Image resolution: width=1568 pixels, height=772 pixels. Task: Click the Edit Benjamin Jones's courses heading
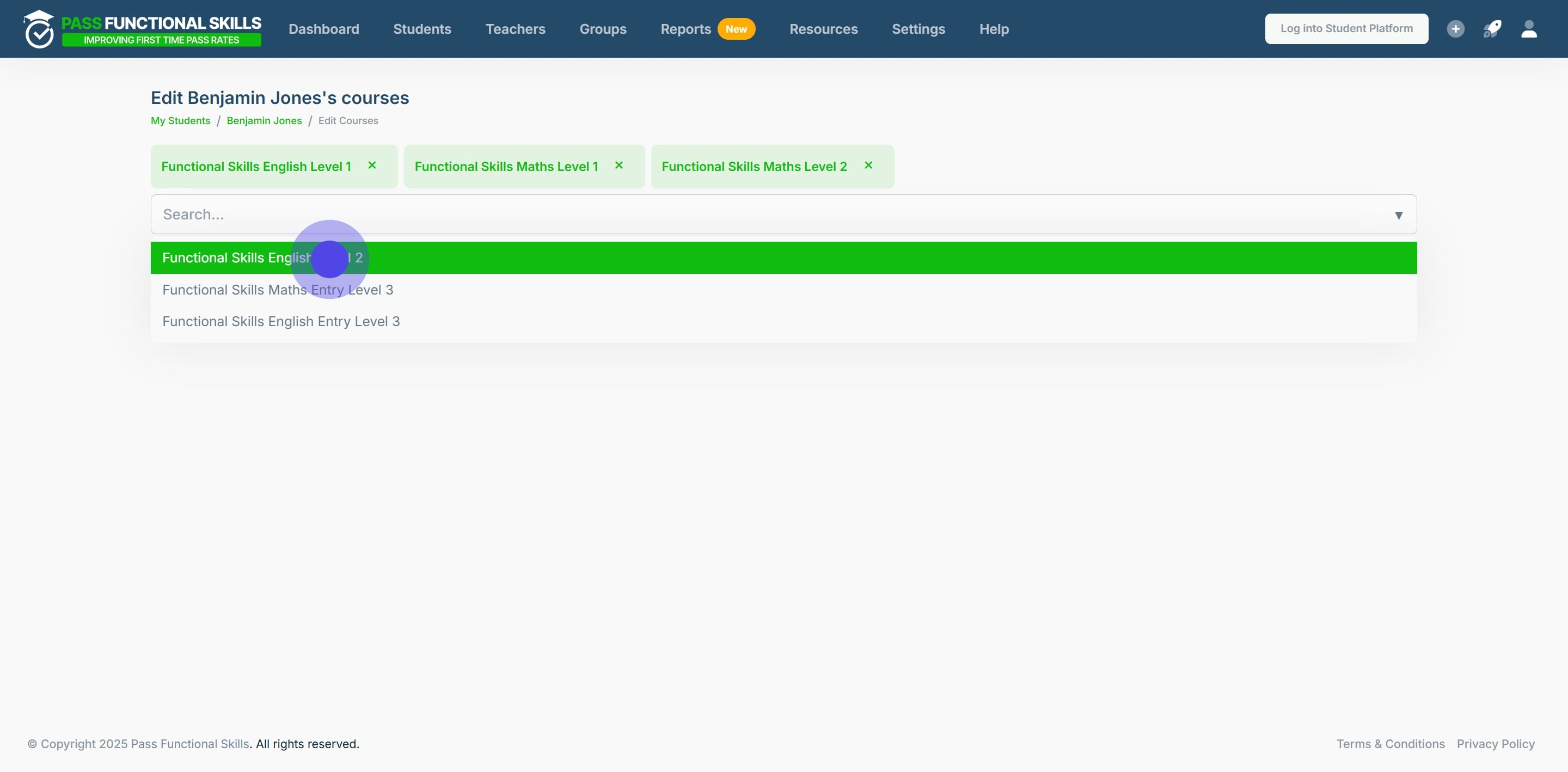tap(280, 97)
